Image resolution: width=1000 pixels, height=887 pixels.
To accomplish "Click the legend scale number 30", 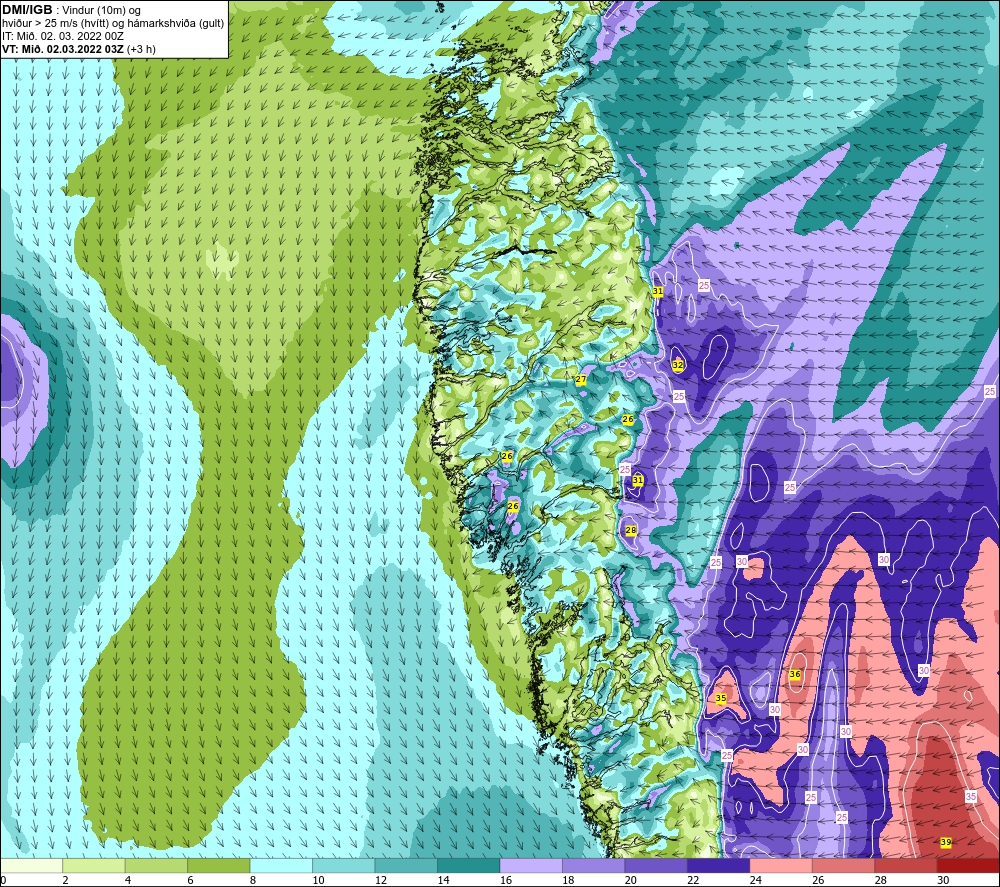I will click(943, 880).
